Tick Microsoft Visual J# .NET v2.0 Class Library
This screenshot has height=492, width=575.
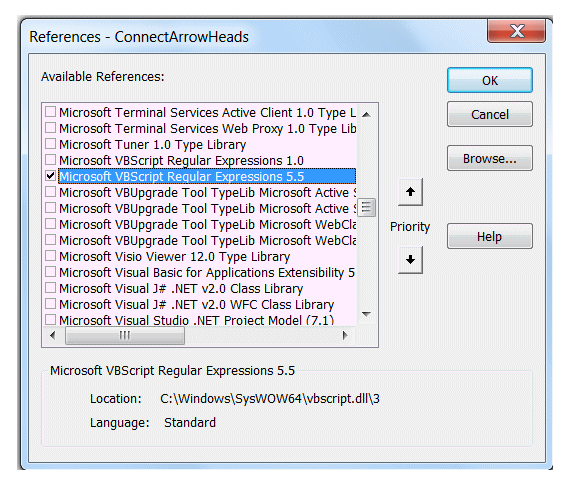click(50, 288)
